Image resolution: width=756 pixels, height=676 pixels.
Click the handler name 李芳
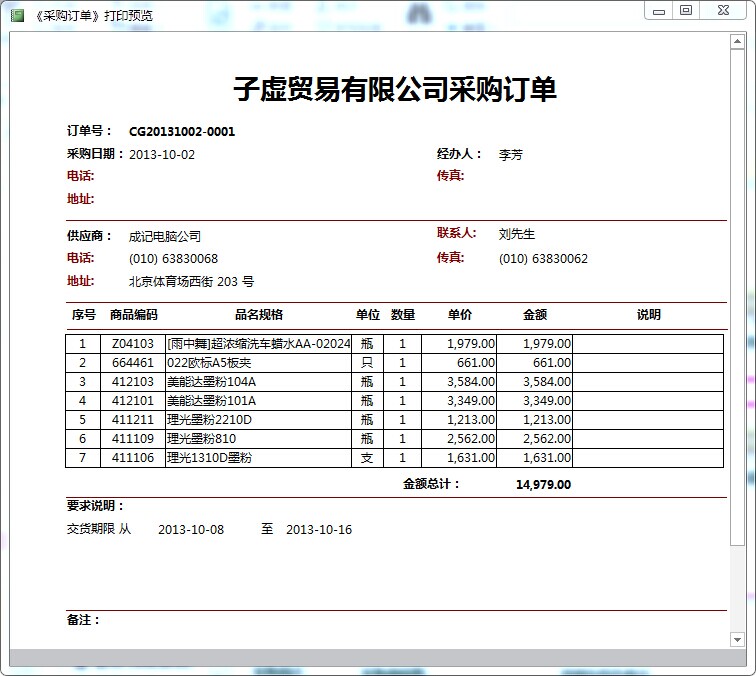click(510, 155)
